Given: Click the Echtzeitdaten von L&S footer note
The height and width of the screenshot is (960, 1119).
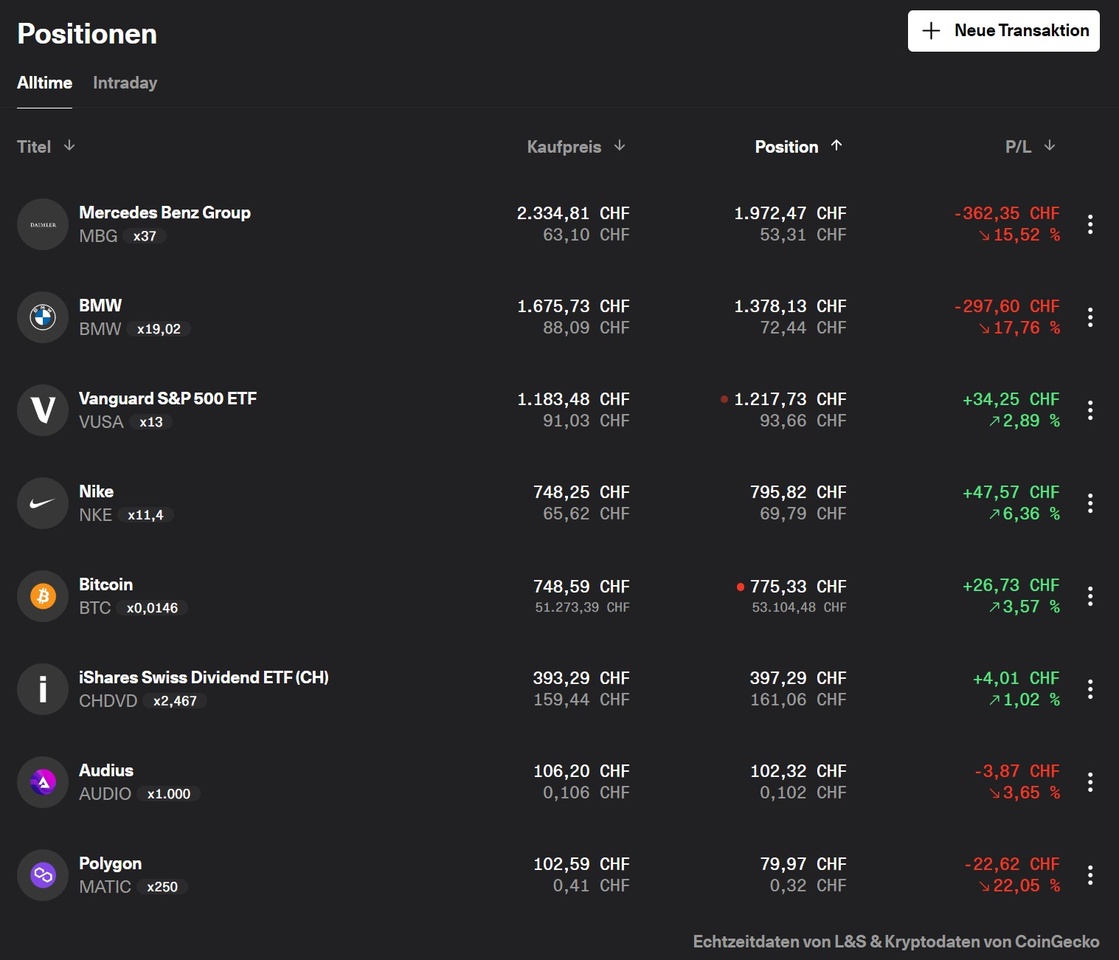Looking at the screenshot, I should point(896,942).
